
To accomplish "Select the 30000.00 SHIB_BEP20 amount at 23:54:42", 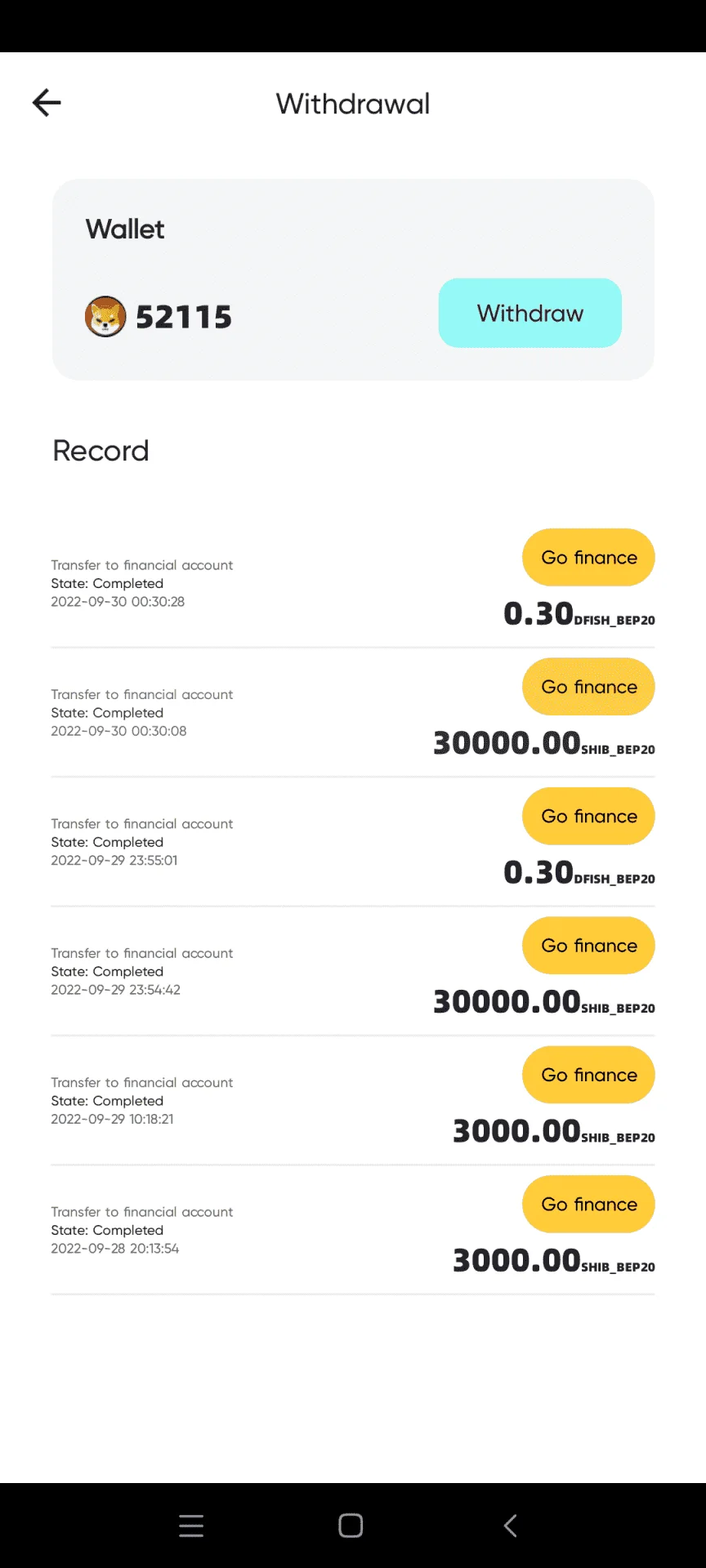I will pos(544,1002).
